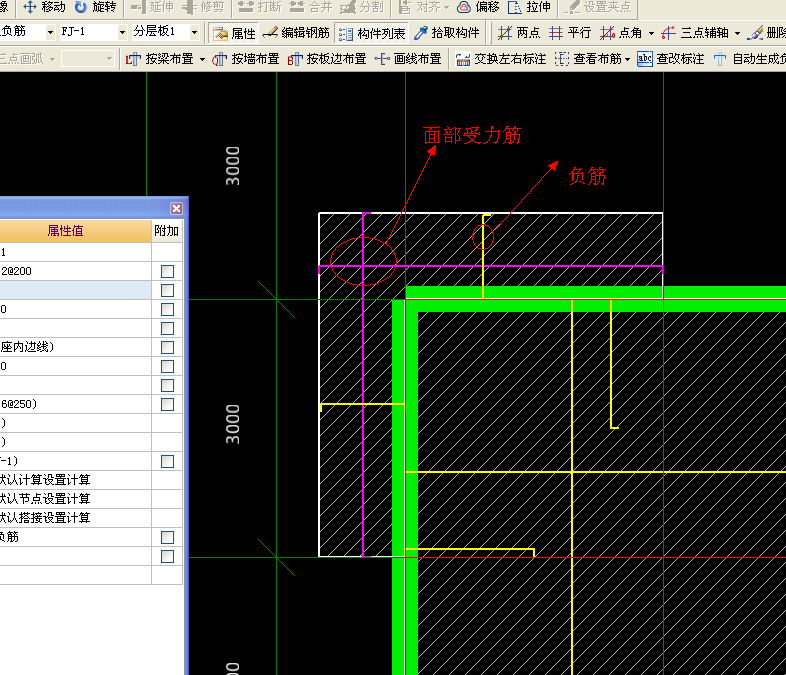
Task: Click the 2@200 property value cell
Action: coord(75,271)
